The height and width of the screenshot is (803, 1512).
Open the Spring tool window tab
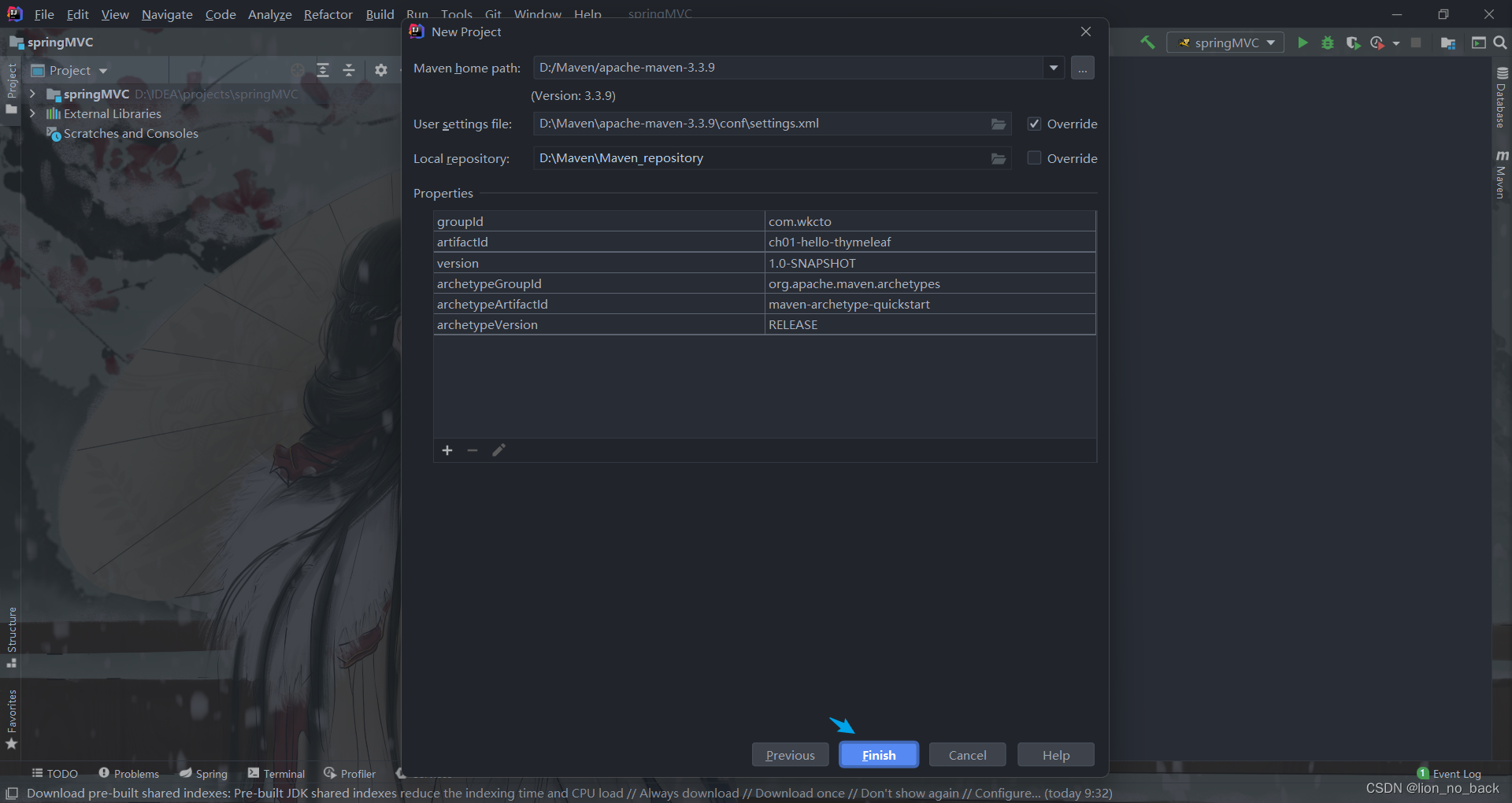point(203,774)
